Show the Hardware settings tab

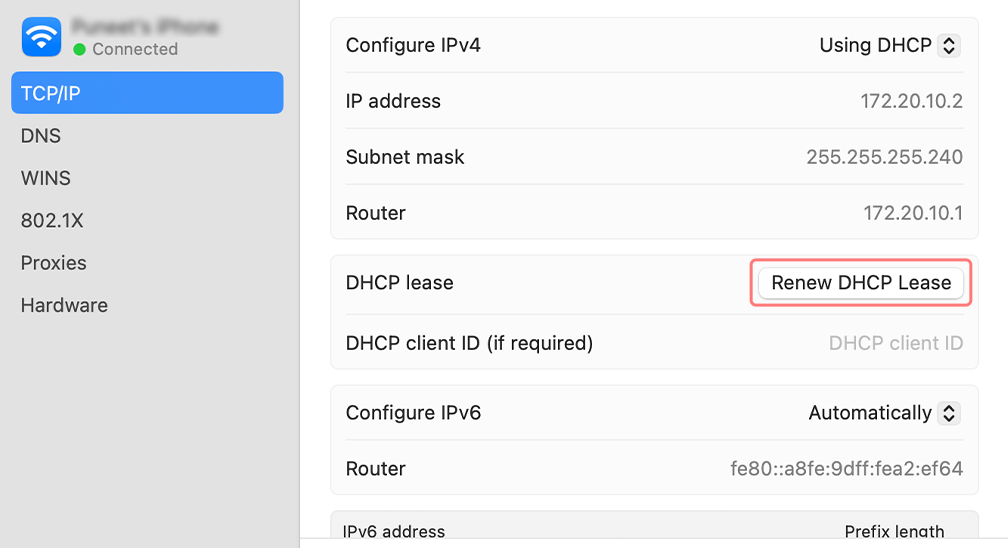(x=64, y=305)
